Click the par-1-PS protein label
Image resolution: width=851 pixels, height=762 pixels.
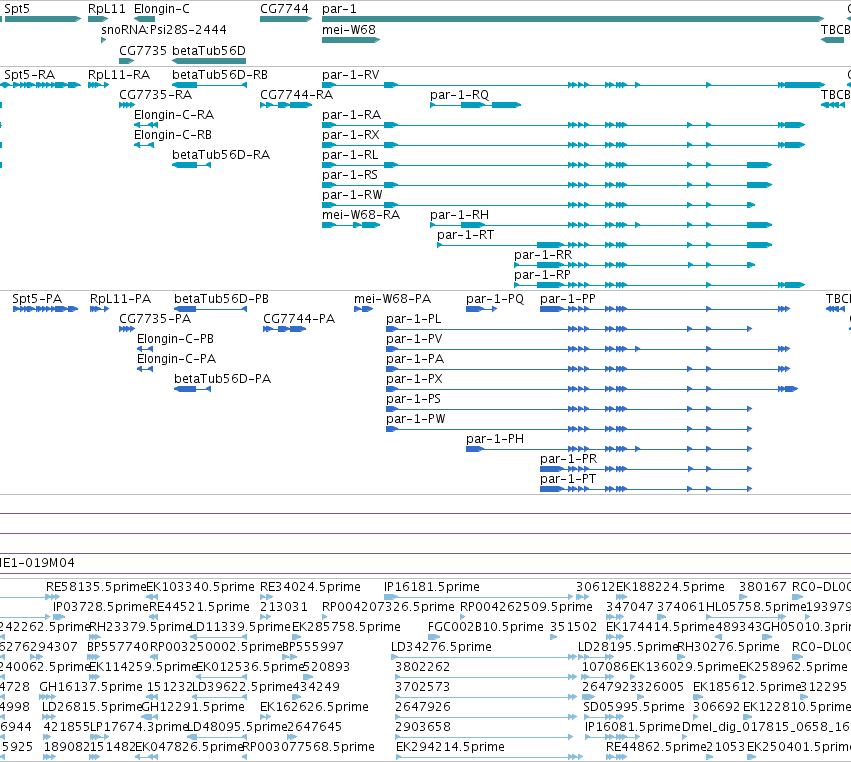[x=414, y=399]
